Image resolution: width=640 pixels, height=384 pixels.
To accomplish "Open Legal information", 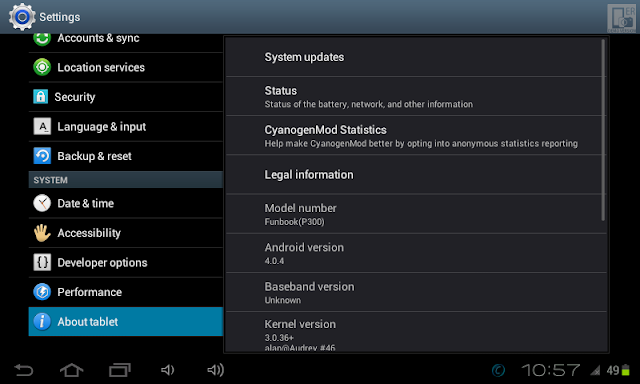I will click(x=416, y=175).
